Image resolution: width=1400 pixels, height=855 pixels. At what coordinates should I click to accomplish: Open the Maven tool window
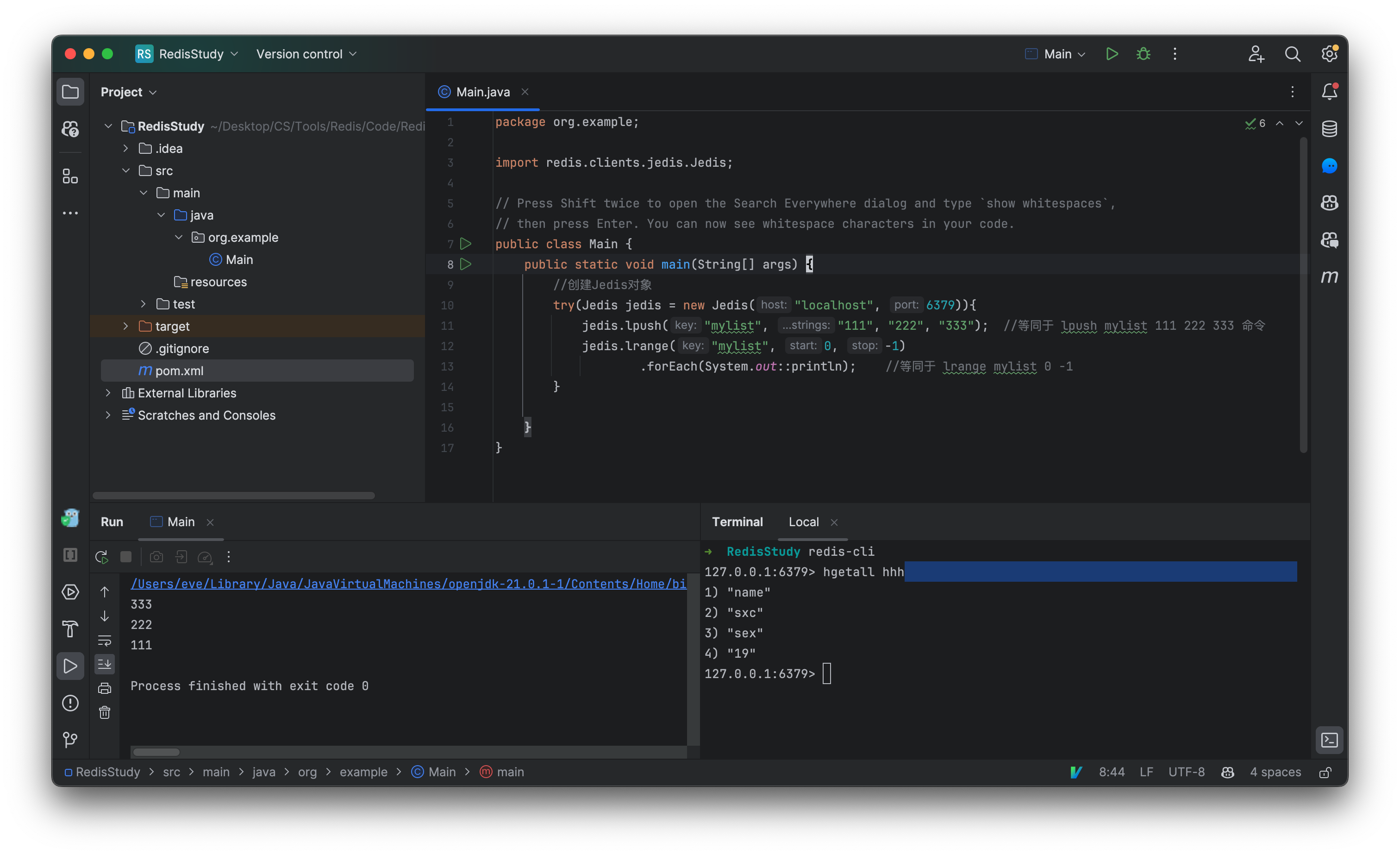point(1329,277)
